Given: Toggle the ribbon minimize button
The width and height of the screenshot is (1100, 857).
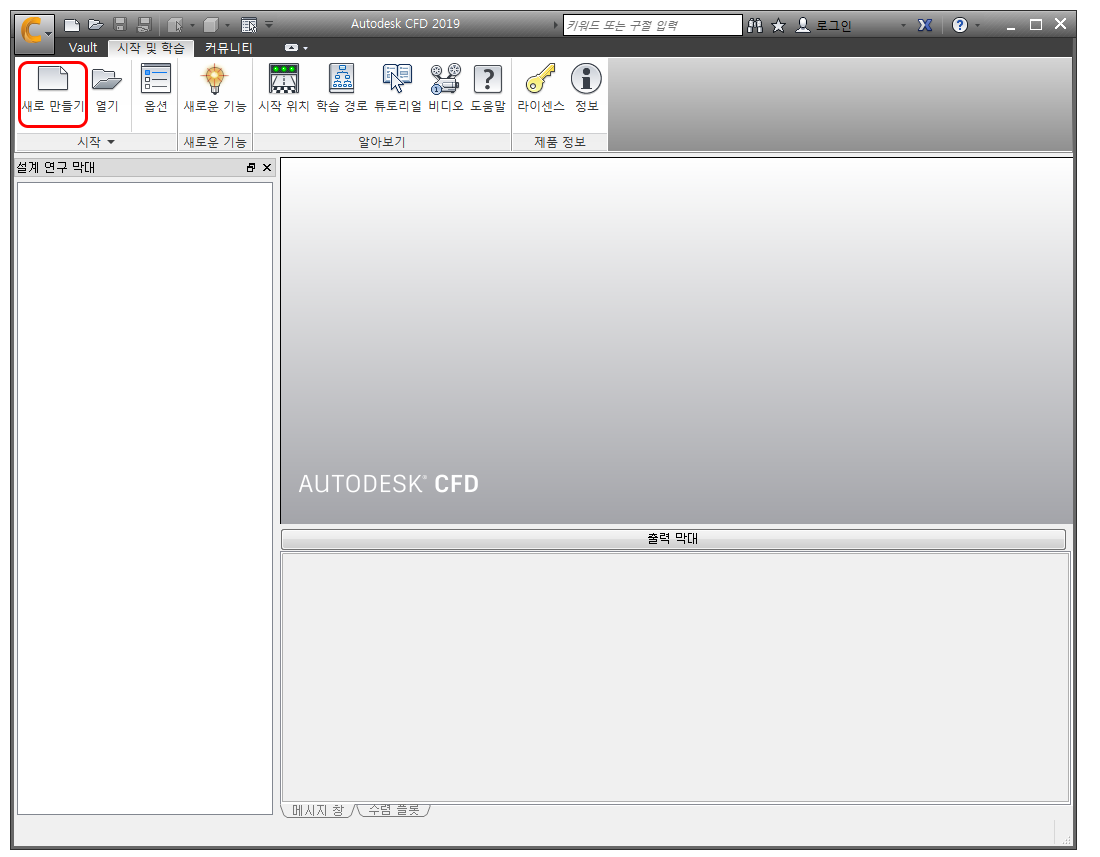Looking at the screenshot, I should coord(291,48).
